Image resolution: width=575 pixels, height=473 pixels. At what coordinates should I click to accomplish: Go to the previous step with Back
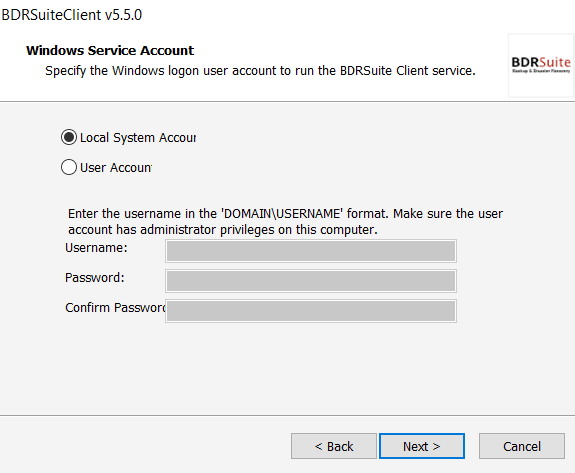334,446
